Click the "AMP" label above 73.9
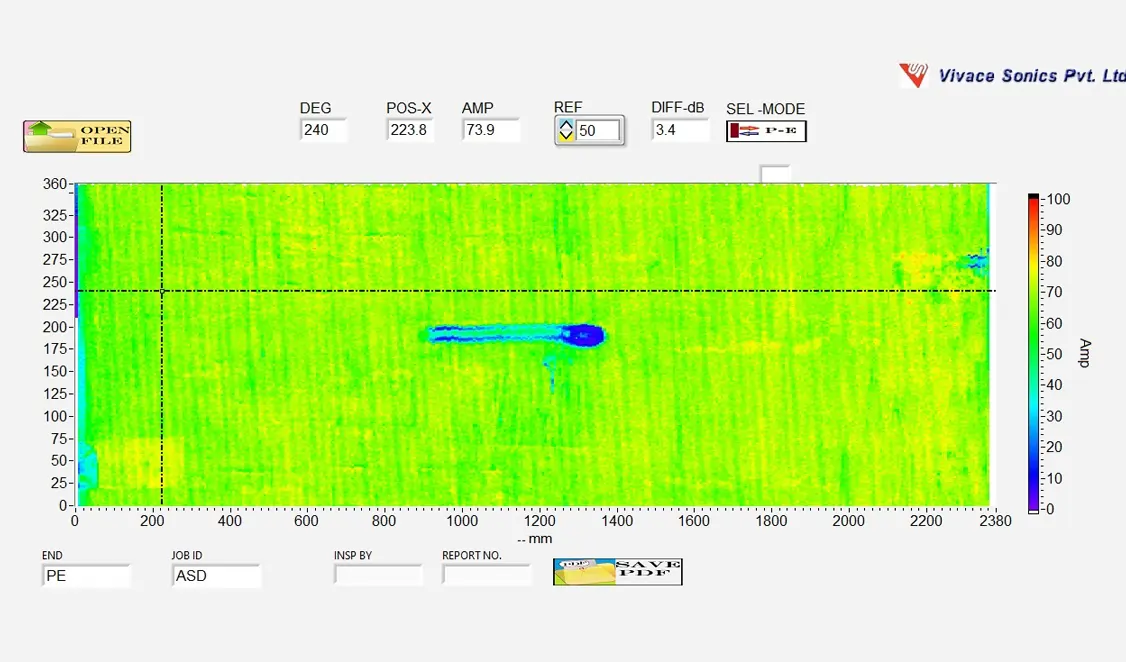Image resolution: width=1126 pixels, height=662 pixels. (478, 108)
